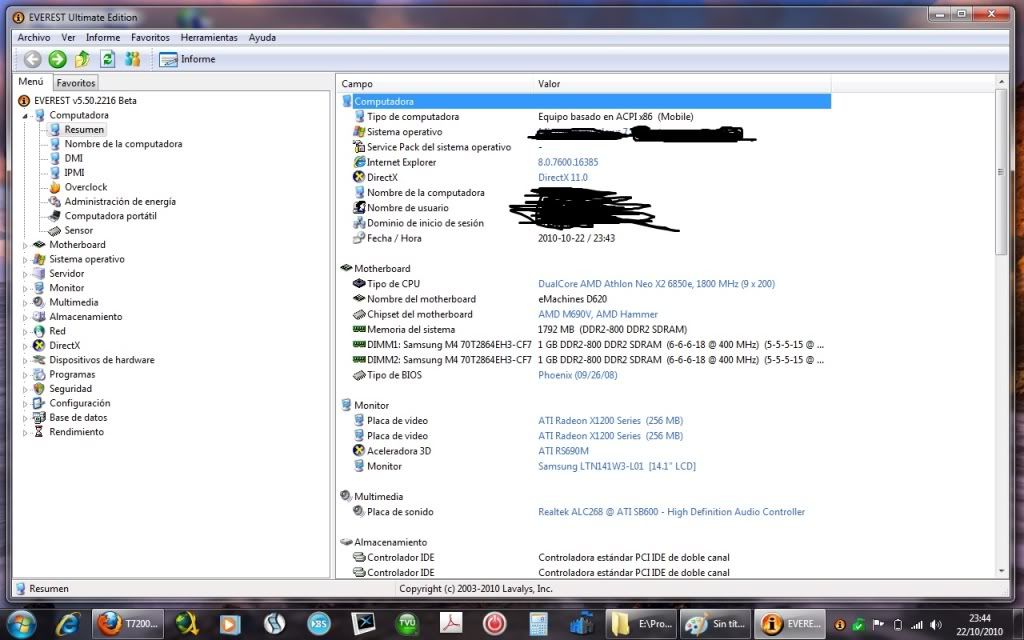This screenshot has width=1024, height=640.
Task: Select IPMI in the tree
Action: (74, 172)
